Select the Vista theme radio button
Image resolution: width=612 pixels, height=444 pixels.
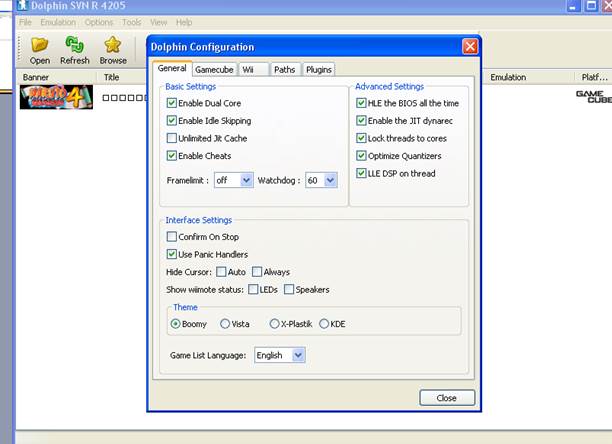coord(225,324)
